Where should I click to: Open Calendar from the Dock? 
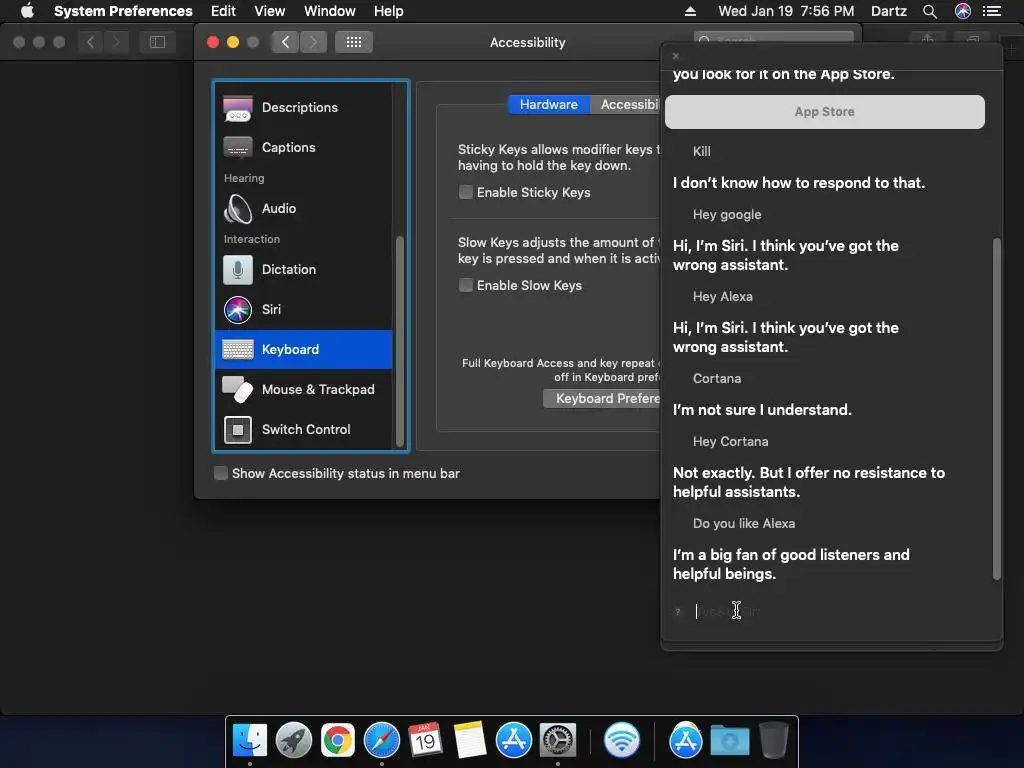tap(425, 740)
